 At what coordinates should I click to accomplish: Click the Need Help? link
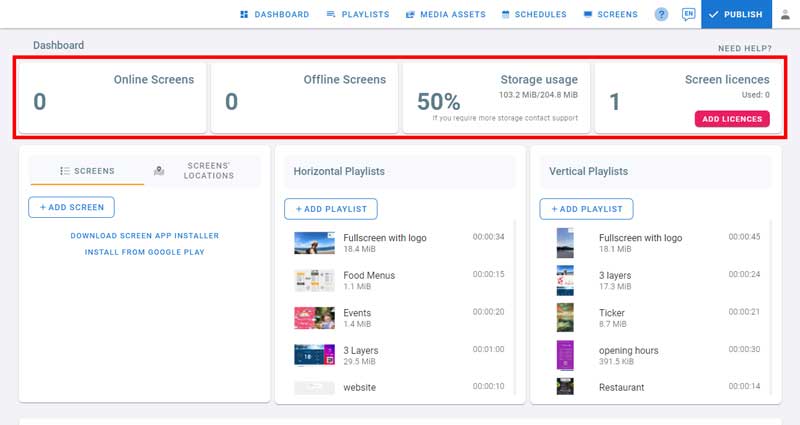point(744,48)
